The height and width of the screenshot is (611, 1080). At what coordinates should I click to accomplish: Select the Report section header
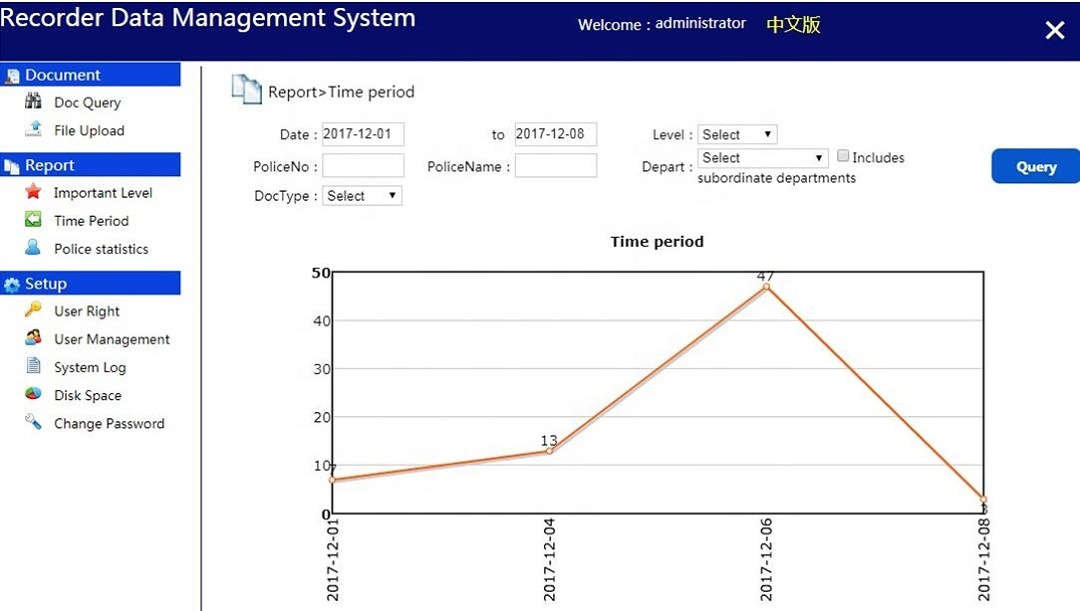90,165
